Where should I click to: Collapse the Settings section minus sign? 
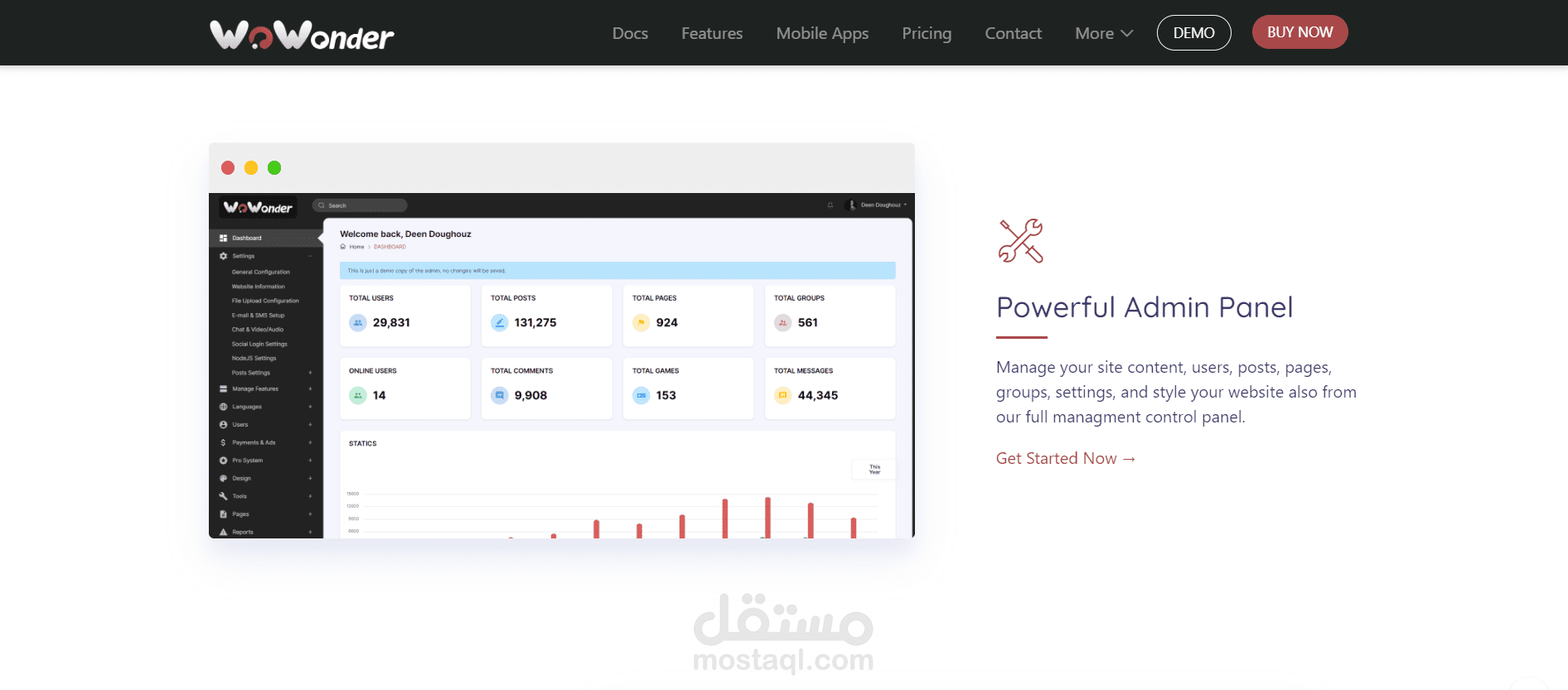tap(311, 256)
